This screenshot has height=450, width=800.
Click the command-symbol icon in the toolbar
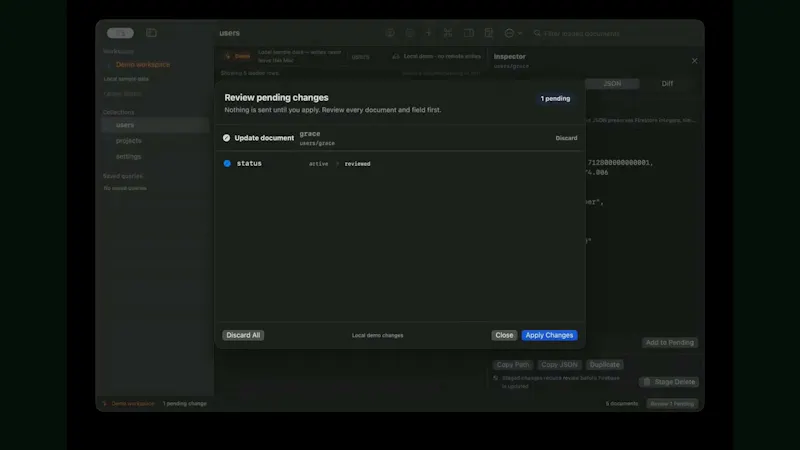(448, 33)
